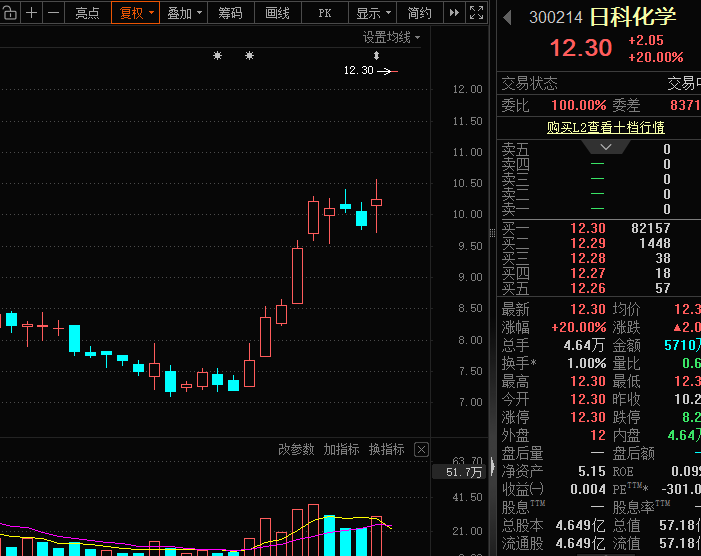Toggle fullscreen chart icon
Image resolution: width=701 pixels, height=556 pixels.
pyautogui.click(x=476, y=13)
